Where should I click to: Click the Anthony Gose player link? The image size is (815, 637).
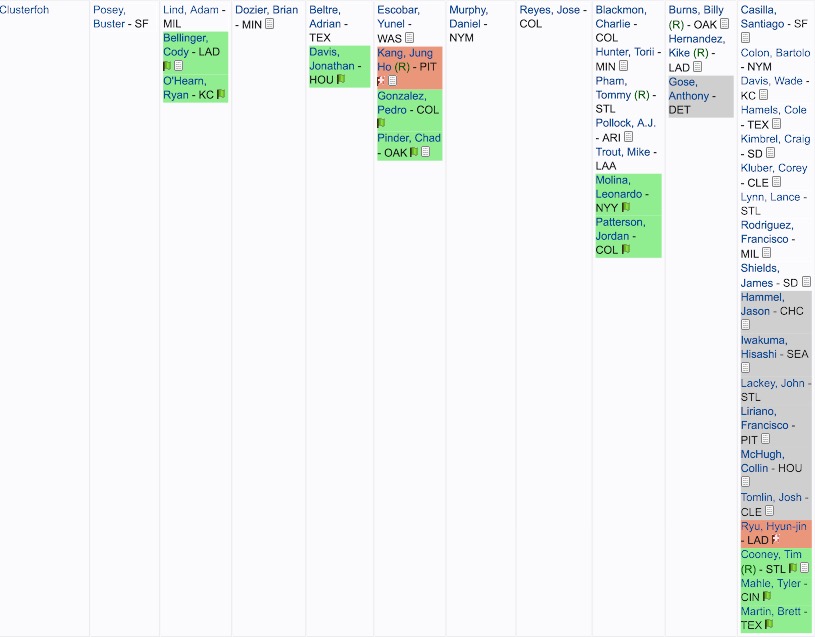pos(689,89)
